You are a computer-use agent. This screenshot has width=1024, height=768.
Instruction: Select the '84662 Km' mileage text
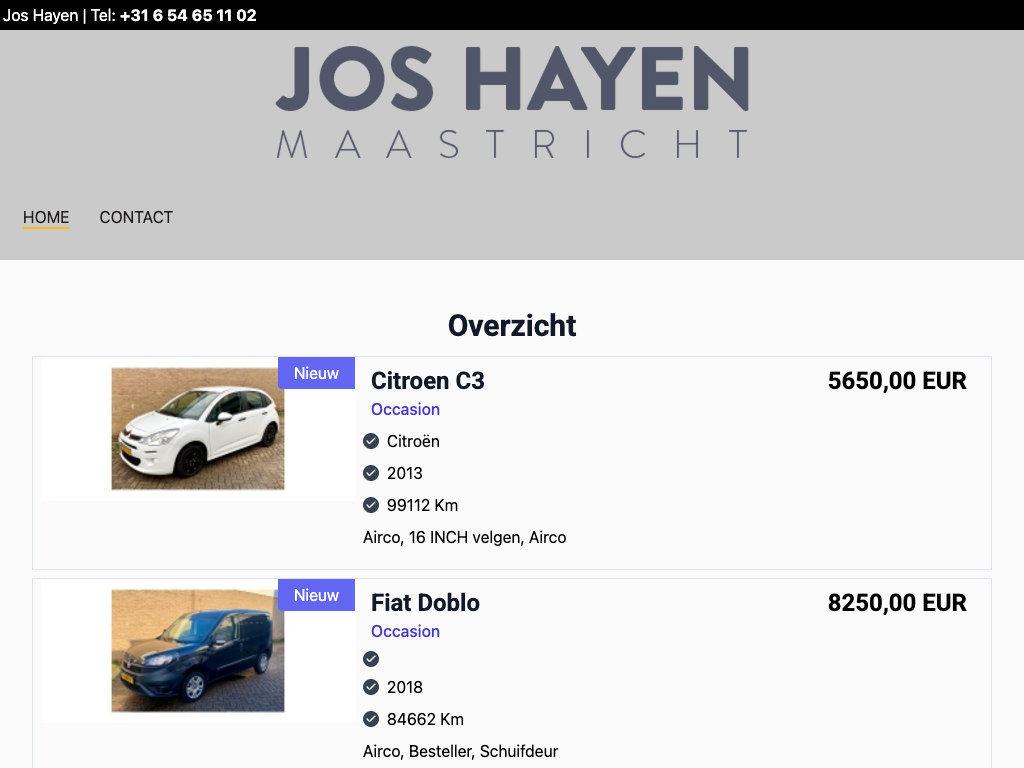425,719
